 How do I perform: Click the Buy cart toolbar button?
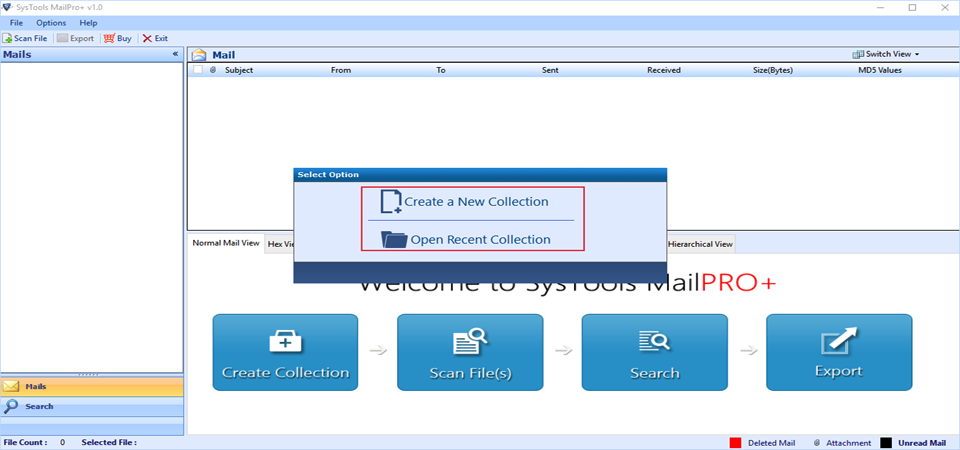tap(118, 38)
